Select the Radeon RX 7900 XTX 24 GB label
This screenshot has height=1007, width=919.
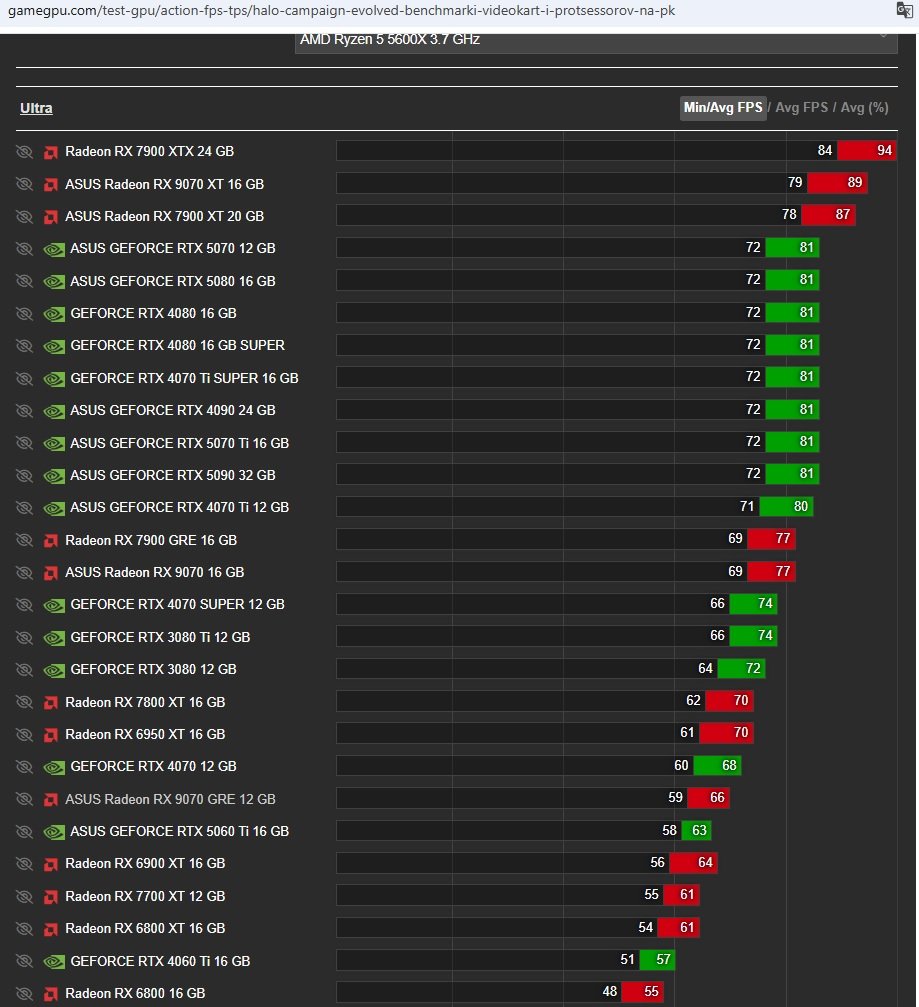150,152
